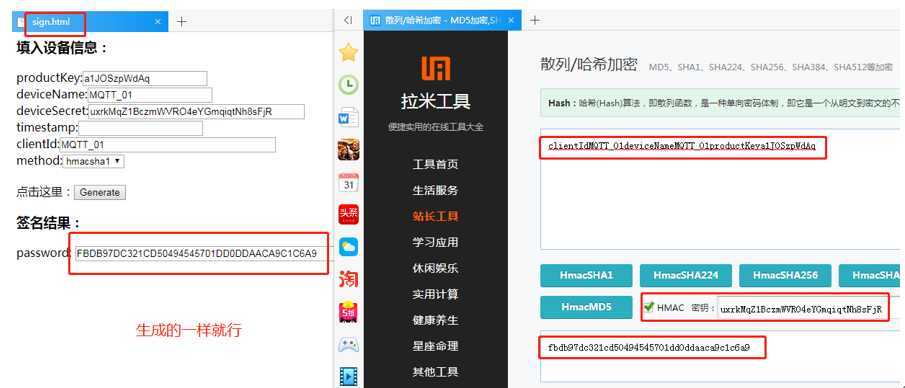This screenshot has width=905, height=388.
Task: Close the sign.html tab
Action: 158,21
